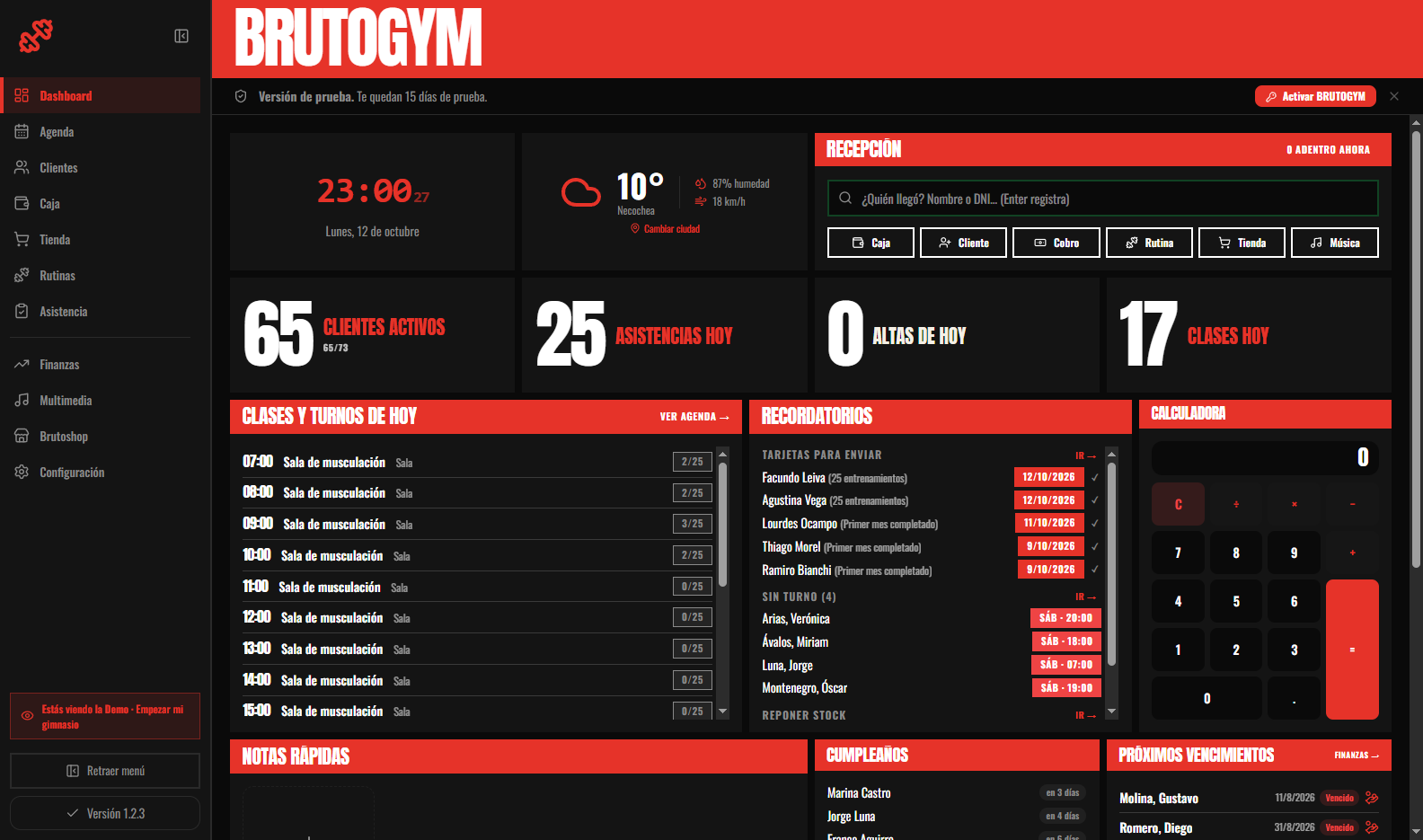1423x840 pixels.
Task: Tick the check for Ramiro Bianchi
Action: click(x=1095, y=570)
